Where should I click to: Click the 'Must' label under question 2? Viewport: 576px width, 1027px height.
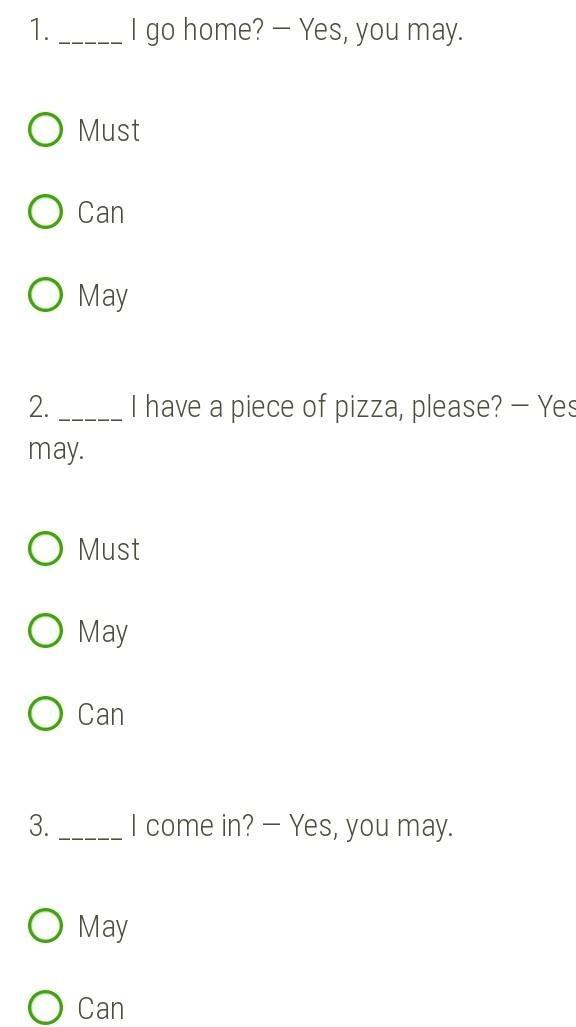click(x=109, y=549)
